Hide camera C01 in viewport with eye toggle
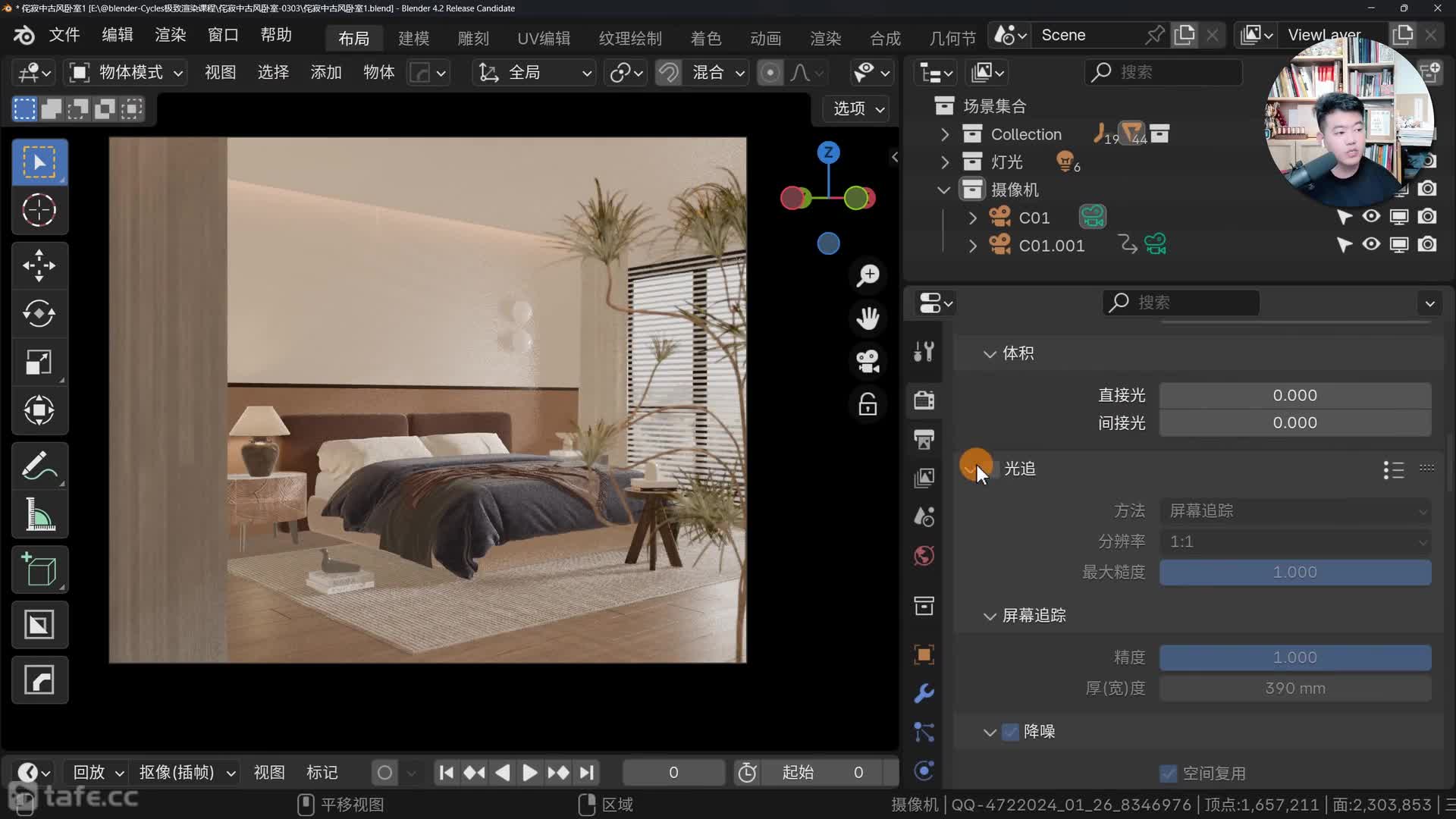The height and width of the screenshot is (819, 1456). pos(1371,217)
